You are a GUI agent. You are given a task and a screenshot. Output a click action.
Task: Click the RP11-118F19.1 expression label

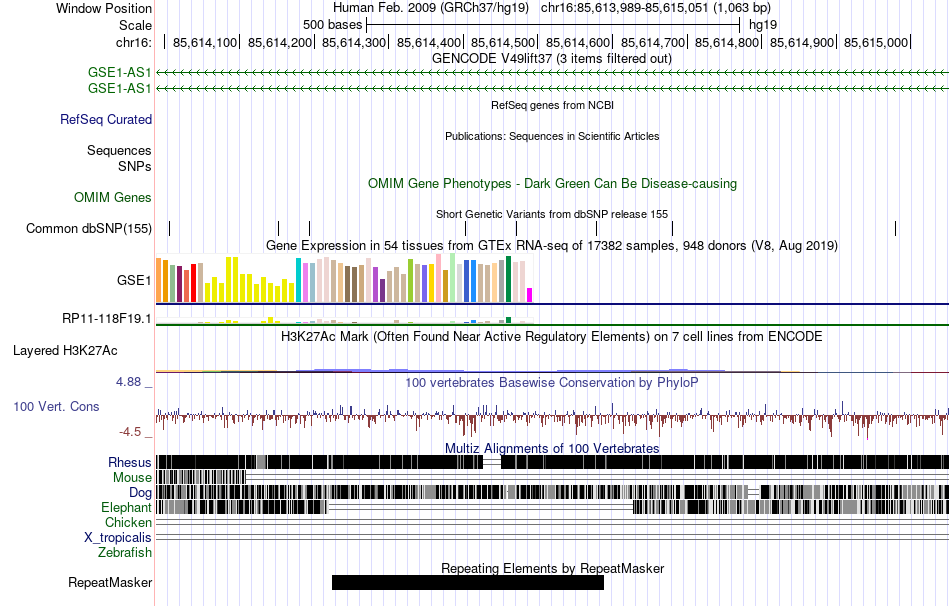pyautogui.click(x=107, y=319)
